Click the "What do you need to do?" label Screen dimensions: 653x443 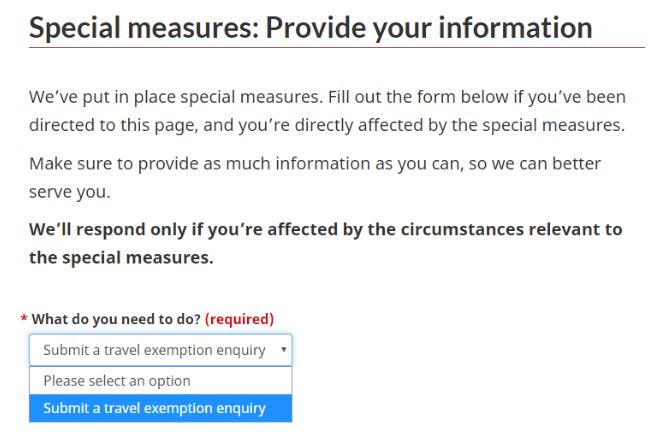[116, 319]
